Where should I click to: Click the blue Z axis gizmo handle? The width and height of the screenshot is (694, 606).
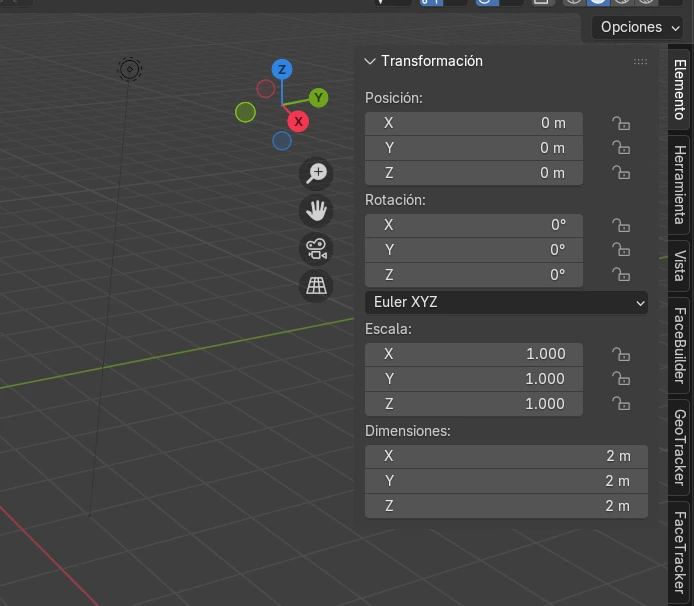283,69
